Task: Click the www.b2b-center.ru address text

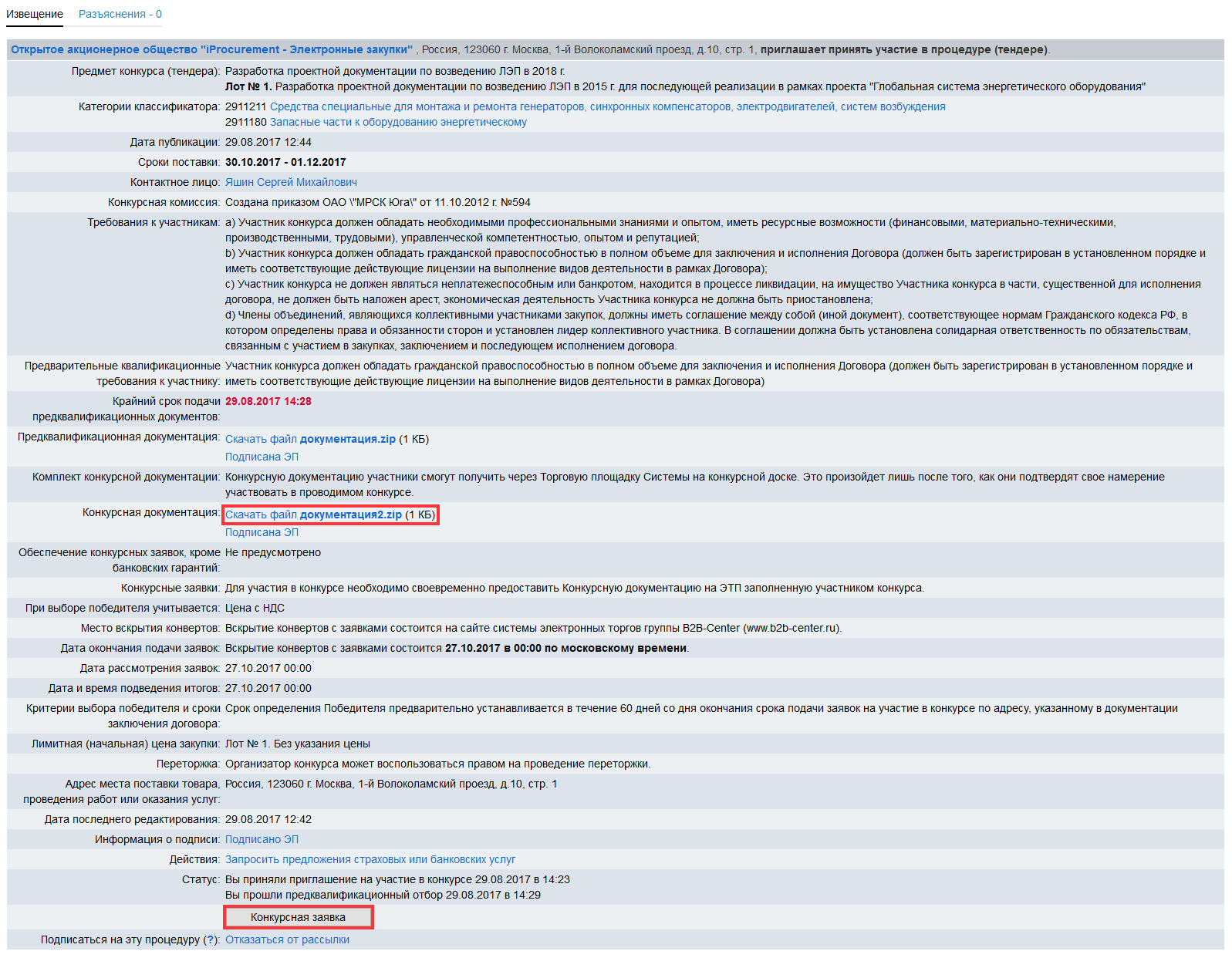Action: [792, 628]
